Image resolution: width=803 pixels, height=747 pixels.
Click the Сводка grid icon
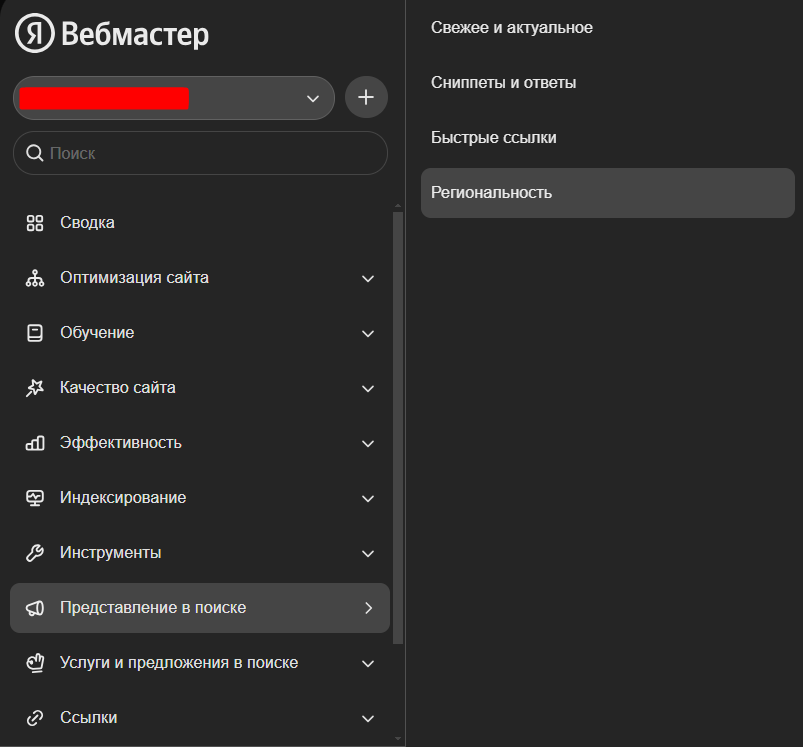(x=35, y=223)
